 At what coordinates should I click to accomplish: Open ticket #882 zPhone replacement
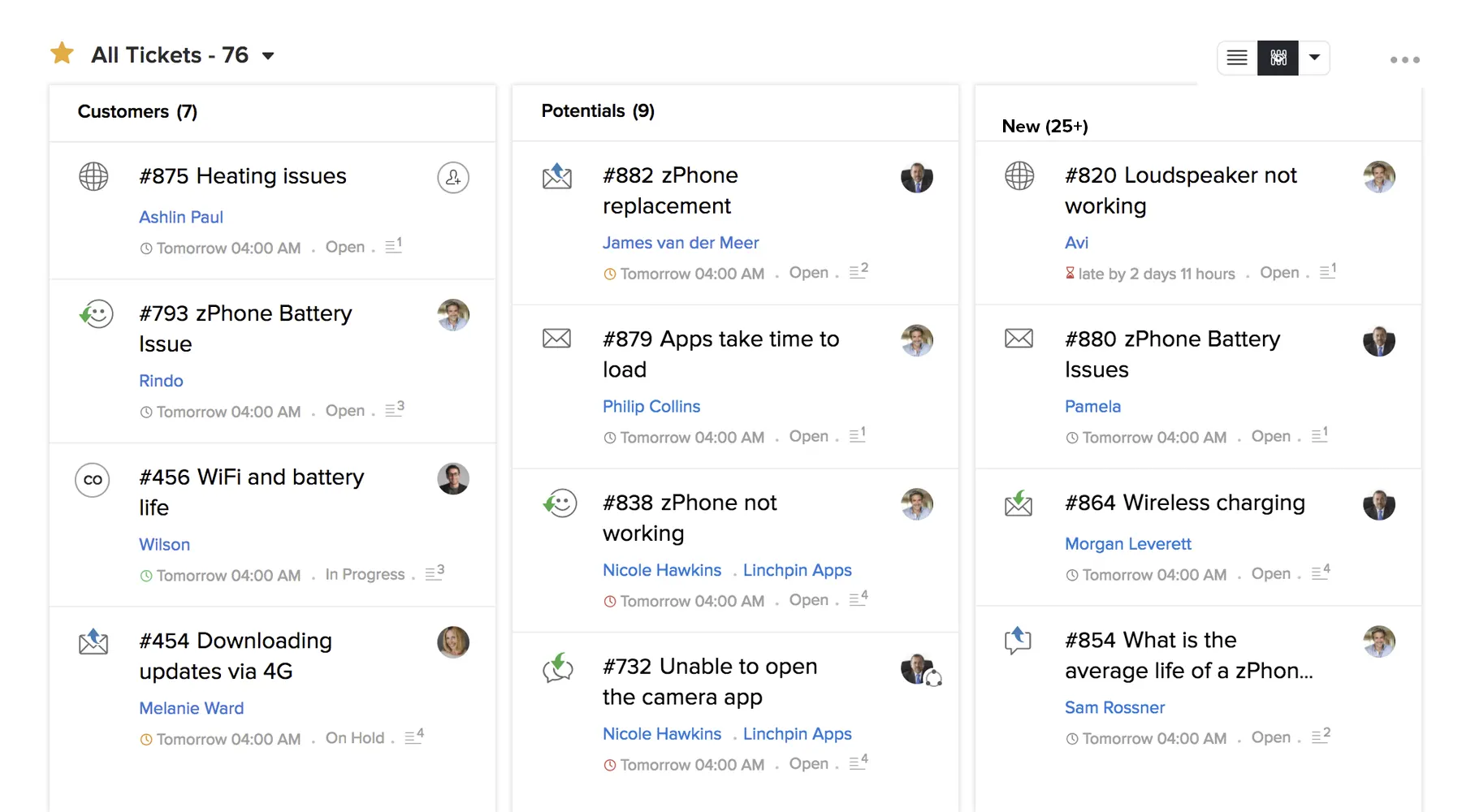(x=670, y=191)
